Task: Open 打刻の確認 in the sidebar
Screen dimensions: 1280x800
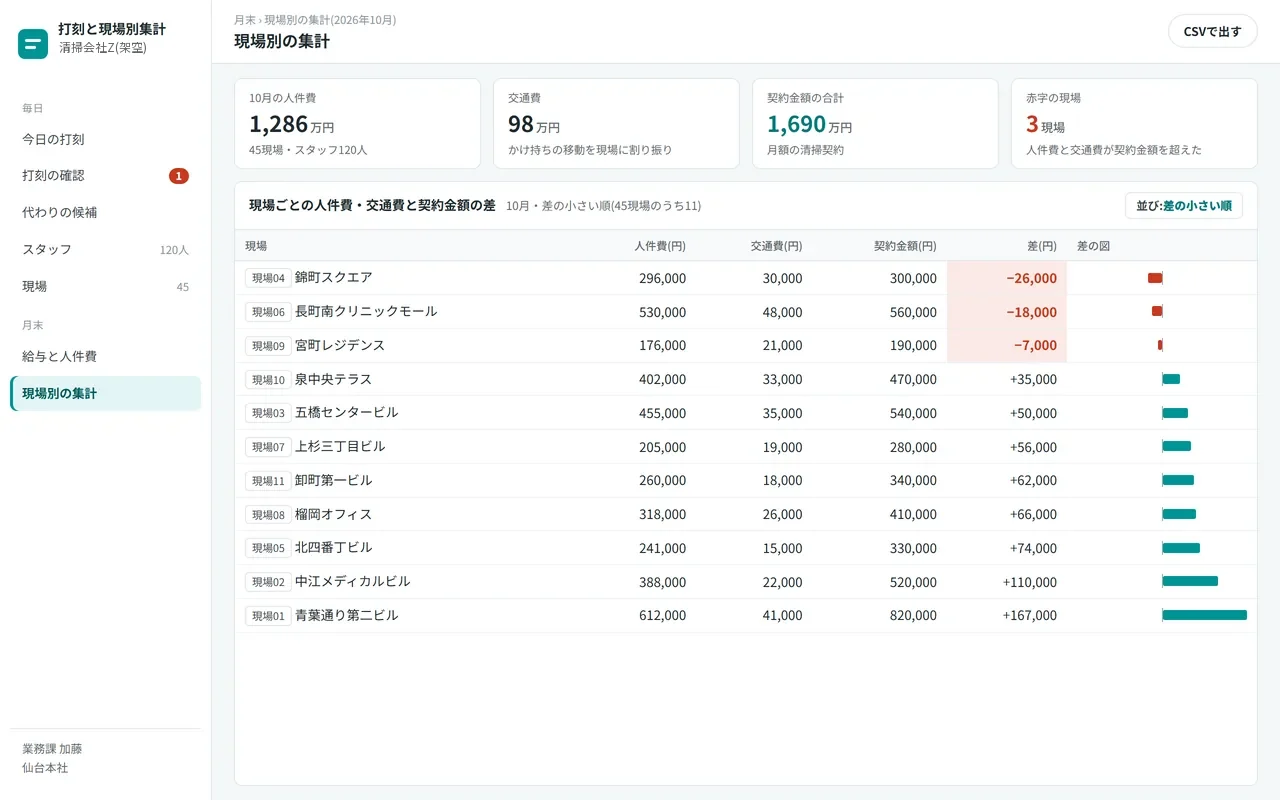Action: [x=105, y=176]
